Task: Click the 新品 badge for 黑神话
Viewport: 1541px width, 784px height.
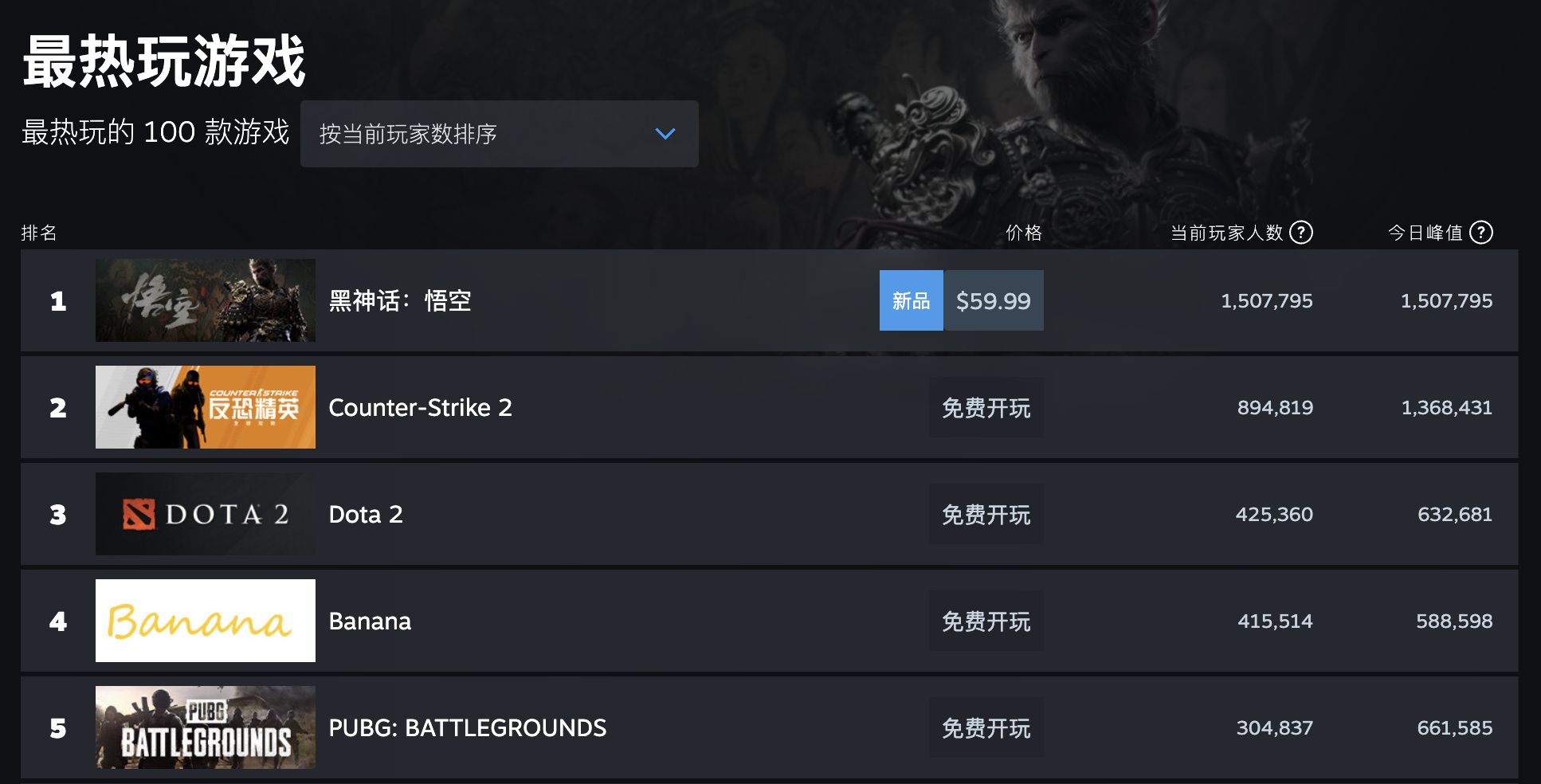Action: click(x=911, y=301)
